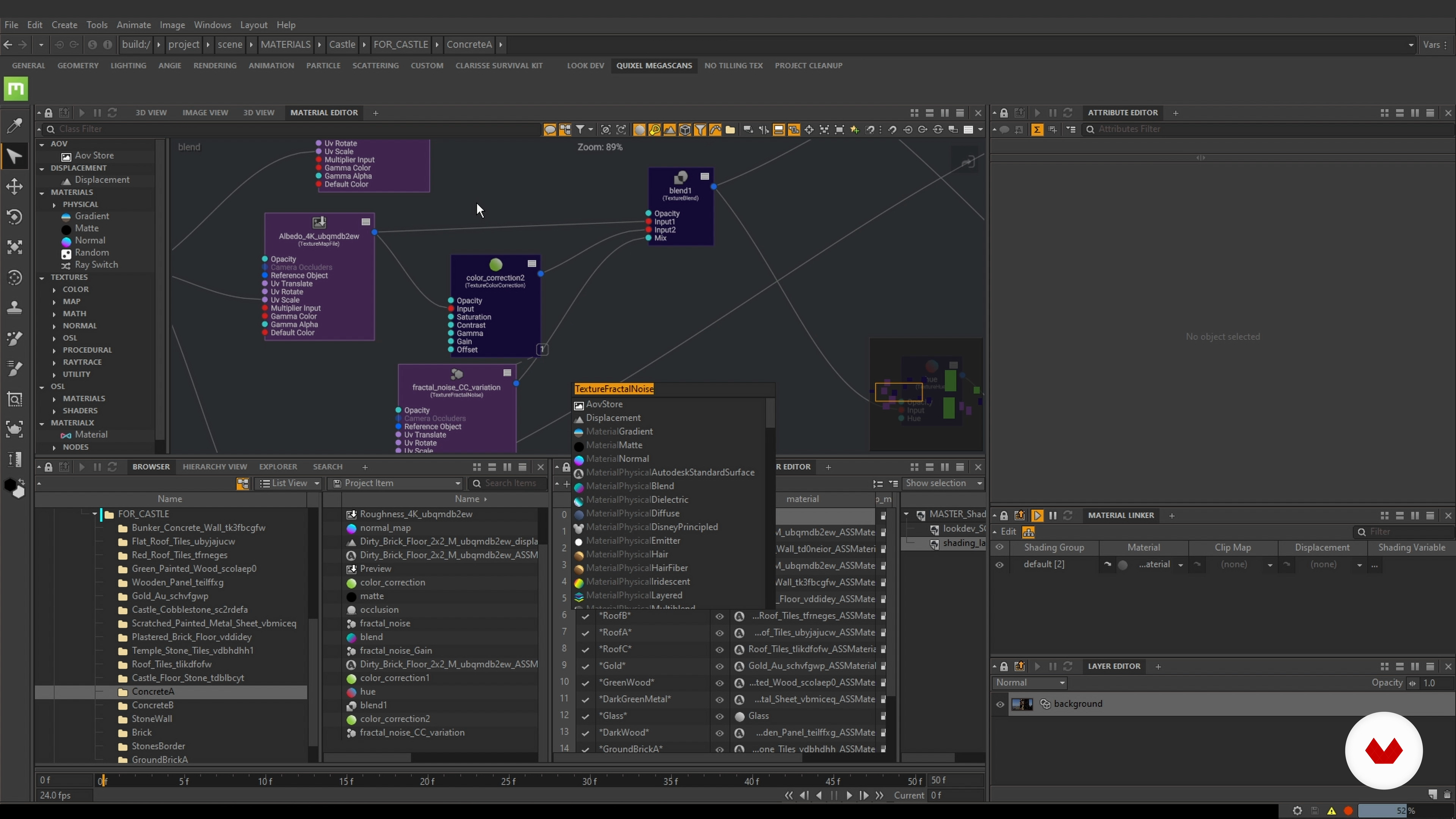Image resolution: width=1456 pixels, height=819 pixels.
Task: Open the ConcreteB folder
Action: (x=152, y=705)
